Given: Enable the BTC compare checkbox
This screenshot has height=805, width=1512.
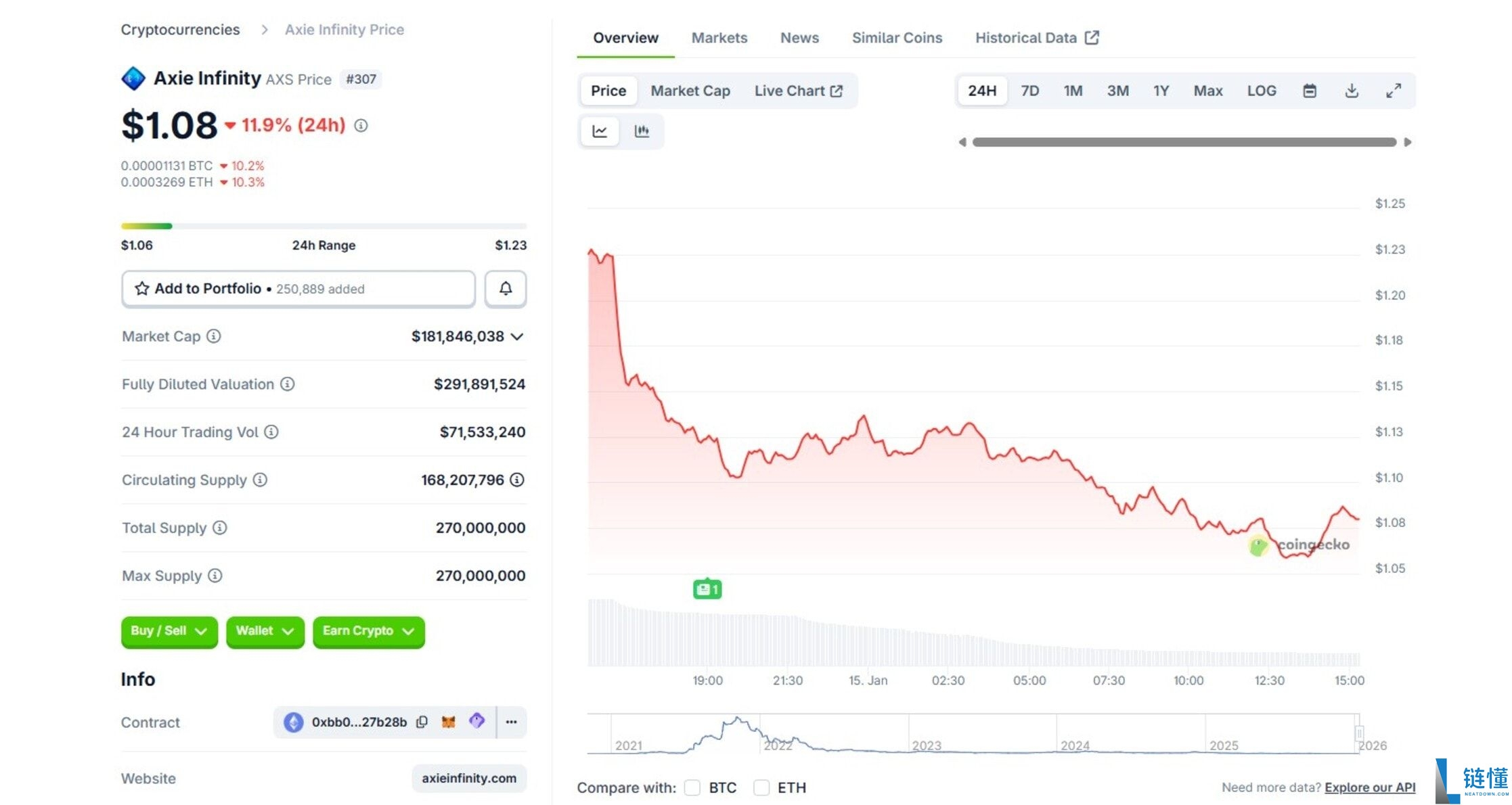Looking at the screenshot, I should coord(692,787).
